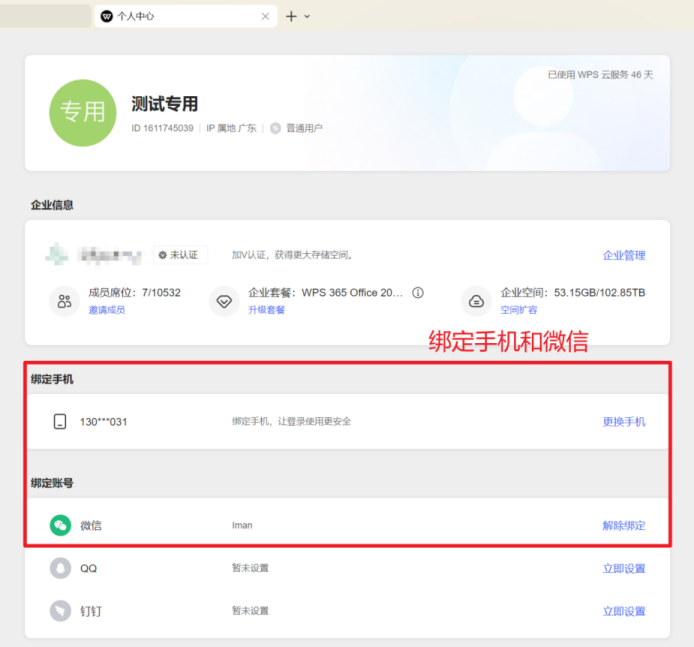Click the 邀请成员 link
This screenshot has width=694, height=647.
(107, 310)
